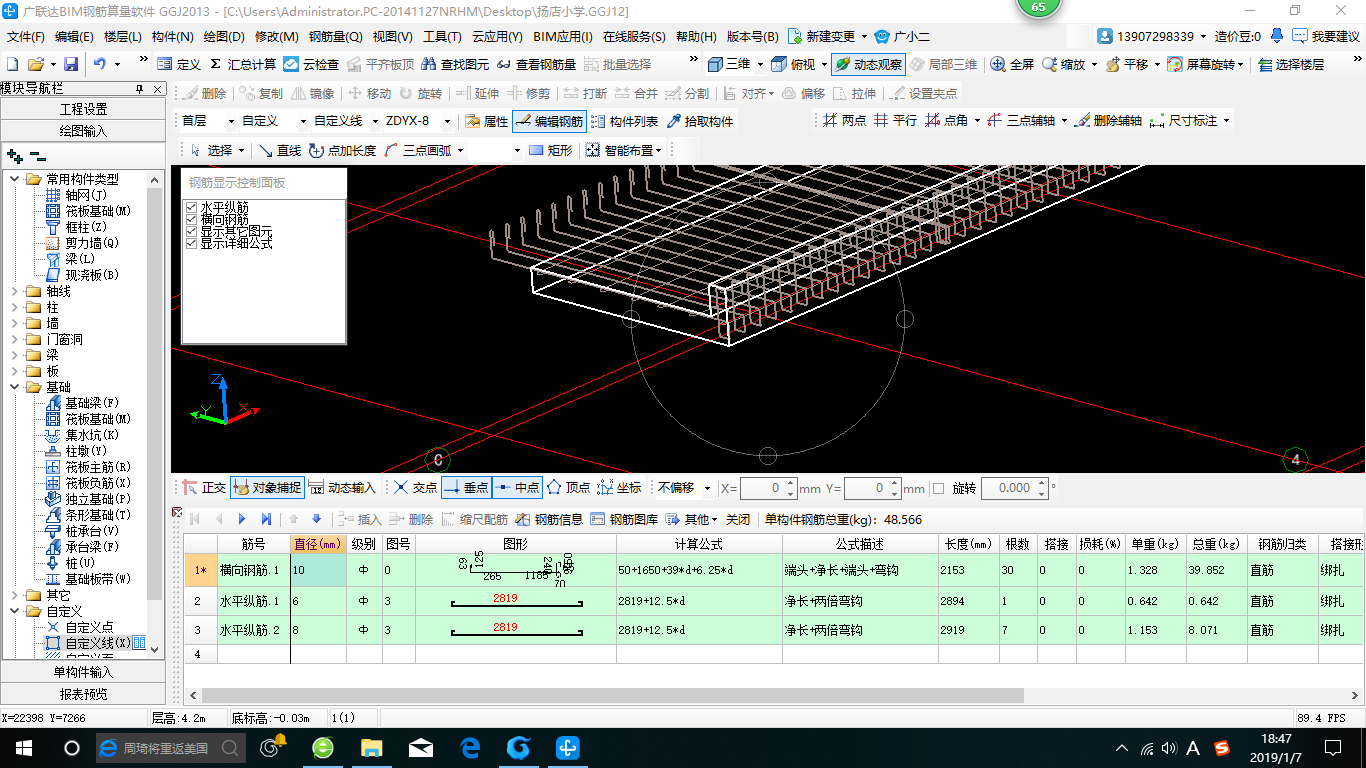The width and height of the screenshot is (1366, 768).
Task: Click the 工程设置 panel button
Action: (83, 109)
